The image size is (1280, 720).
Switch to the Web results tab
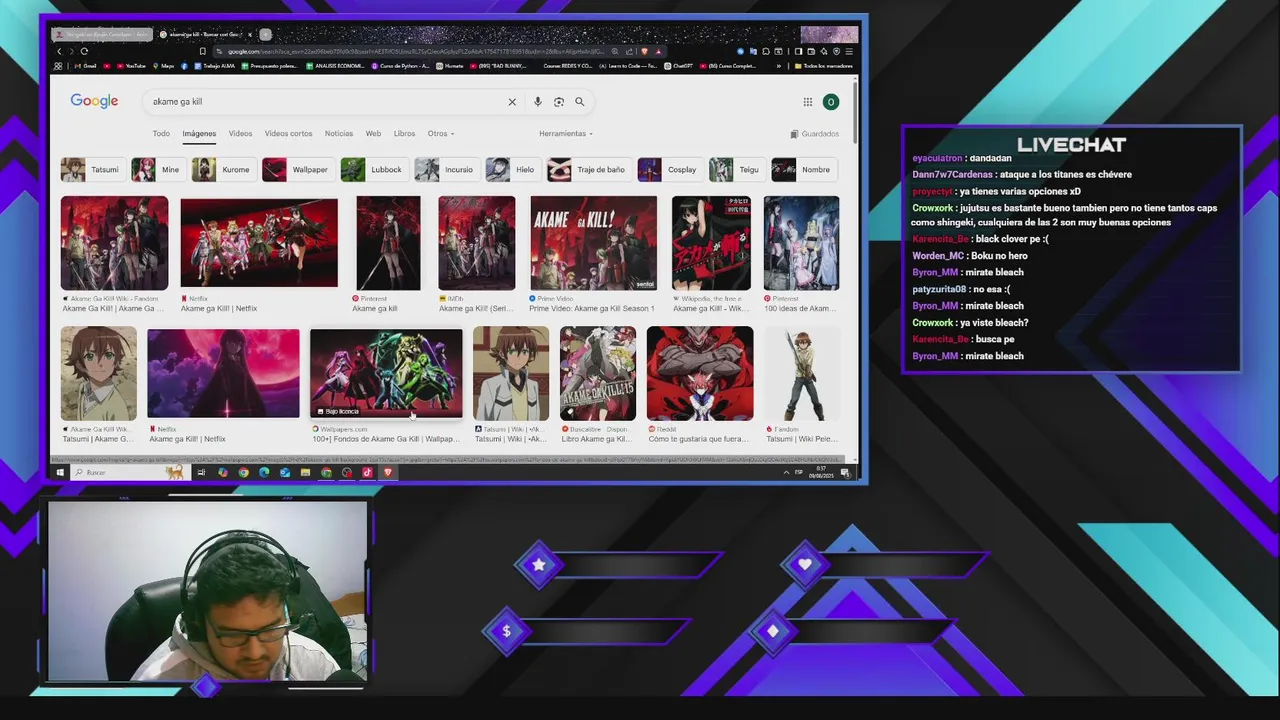point(373,134)
